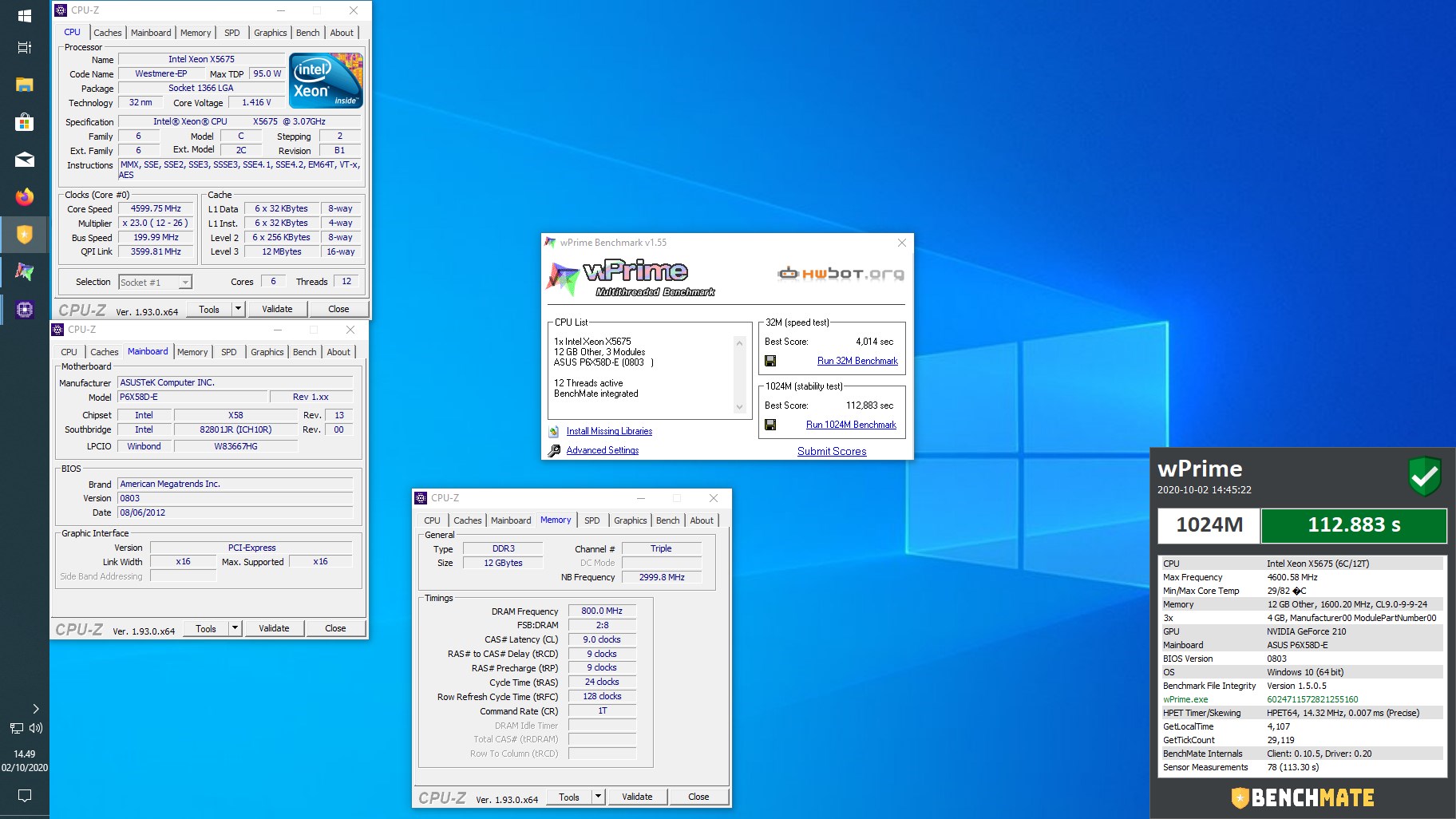Click the DRAM Frequency 800.0 MHz value
Screen dimensions: 1456x819
point(602,611)
